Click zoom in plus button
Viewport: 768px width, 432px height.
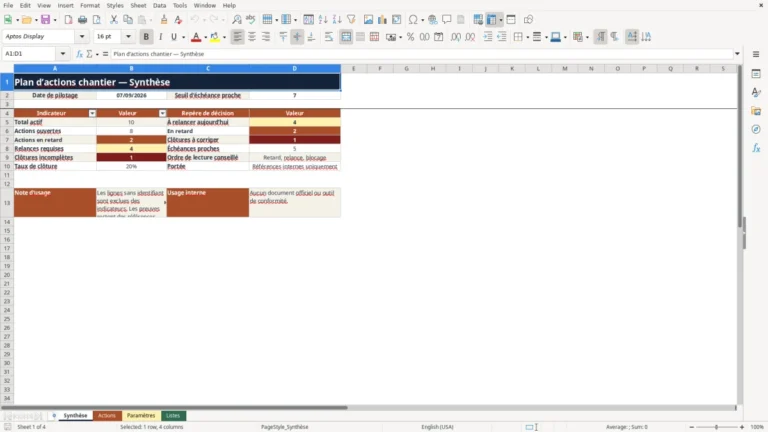742,427
